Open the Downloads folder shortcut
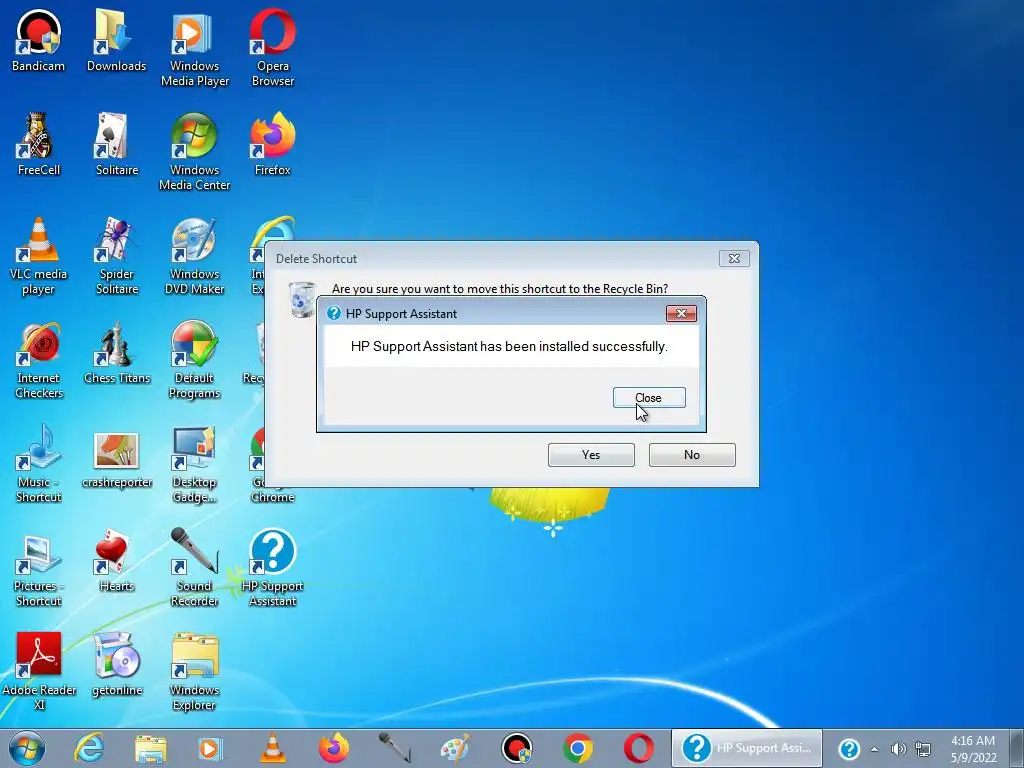Screen dimensions: 1024x768 tap(116, 40)
